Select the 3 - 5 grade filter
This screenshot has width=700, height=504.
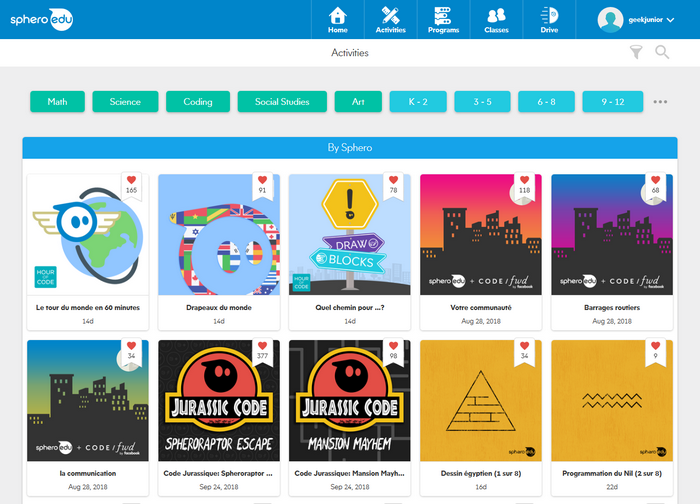(482, 102)
